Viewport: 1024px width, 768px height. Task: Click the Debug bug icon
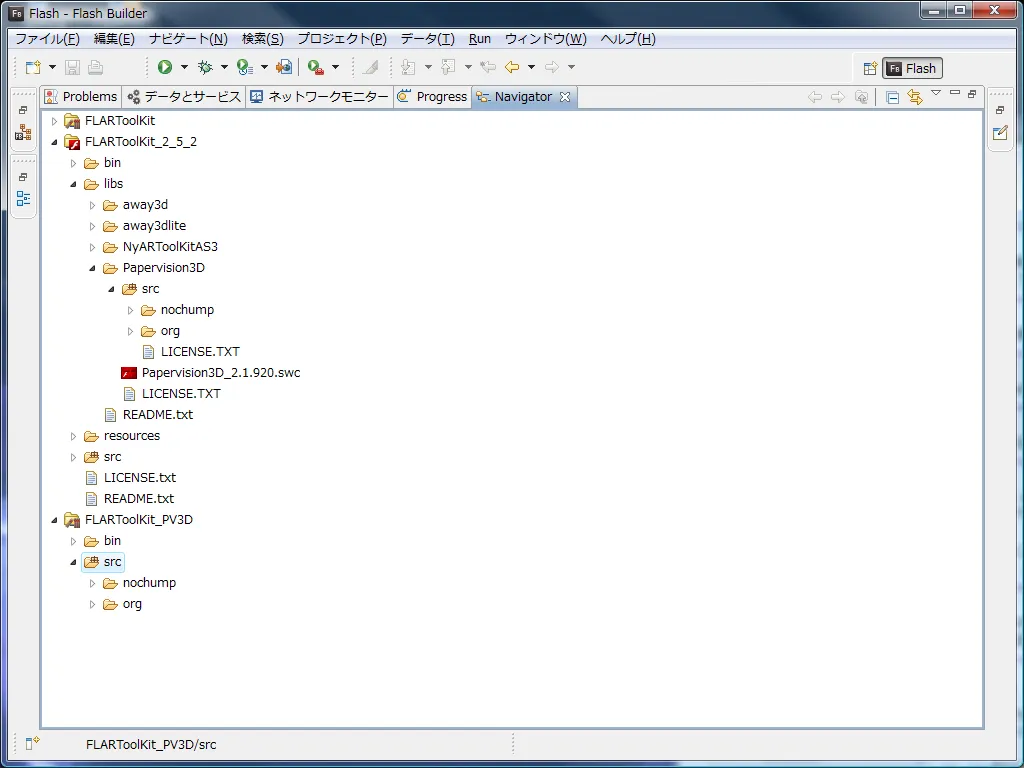pyautogui.click(x=205, y=67)
